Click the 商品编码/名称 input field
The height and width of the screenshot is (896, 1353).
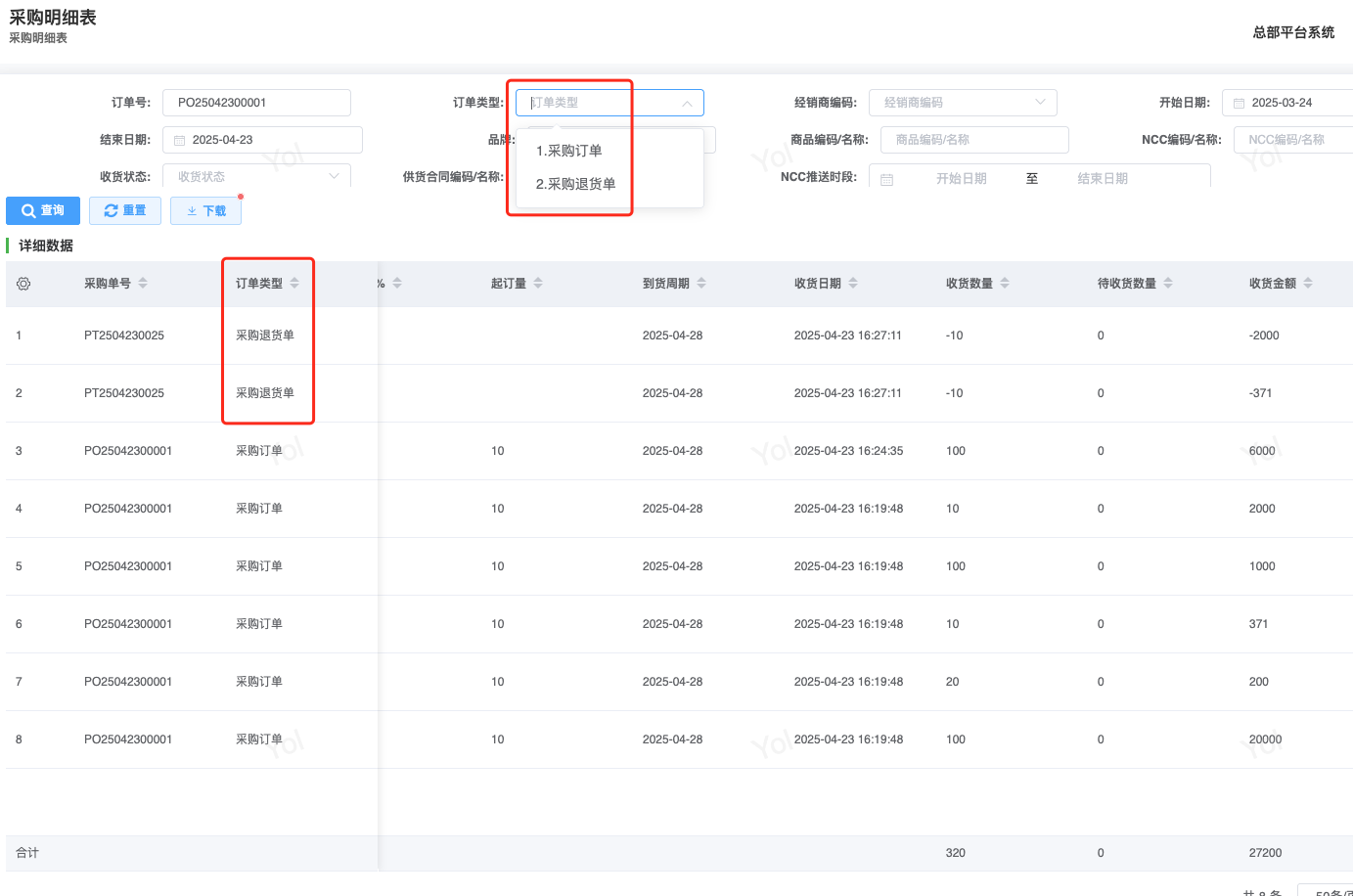(973, 140)
